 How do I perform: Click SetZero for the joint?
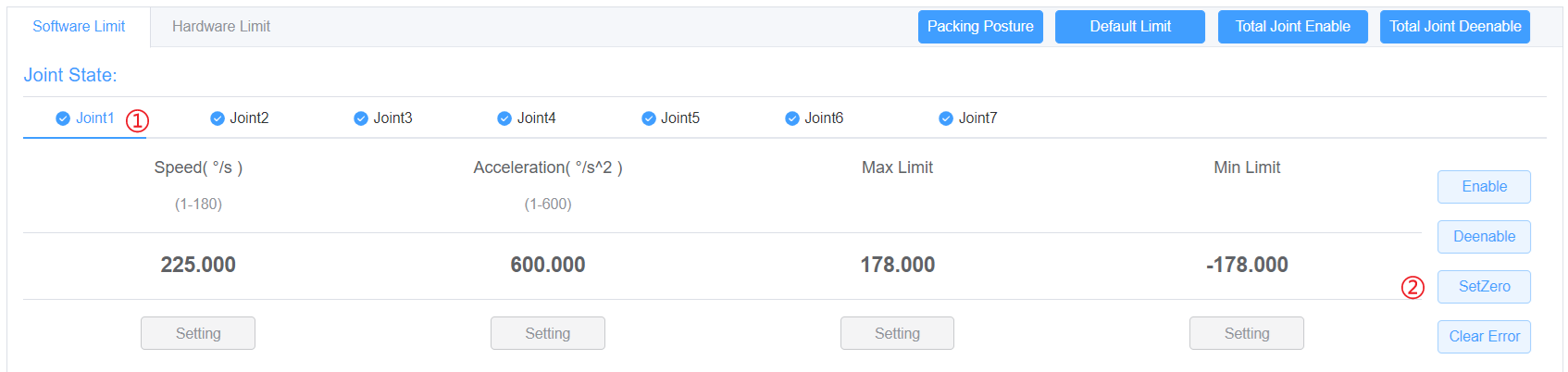click(x=1483, y=287)
